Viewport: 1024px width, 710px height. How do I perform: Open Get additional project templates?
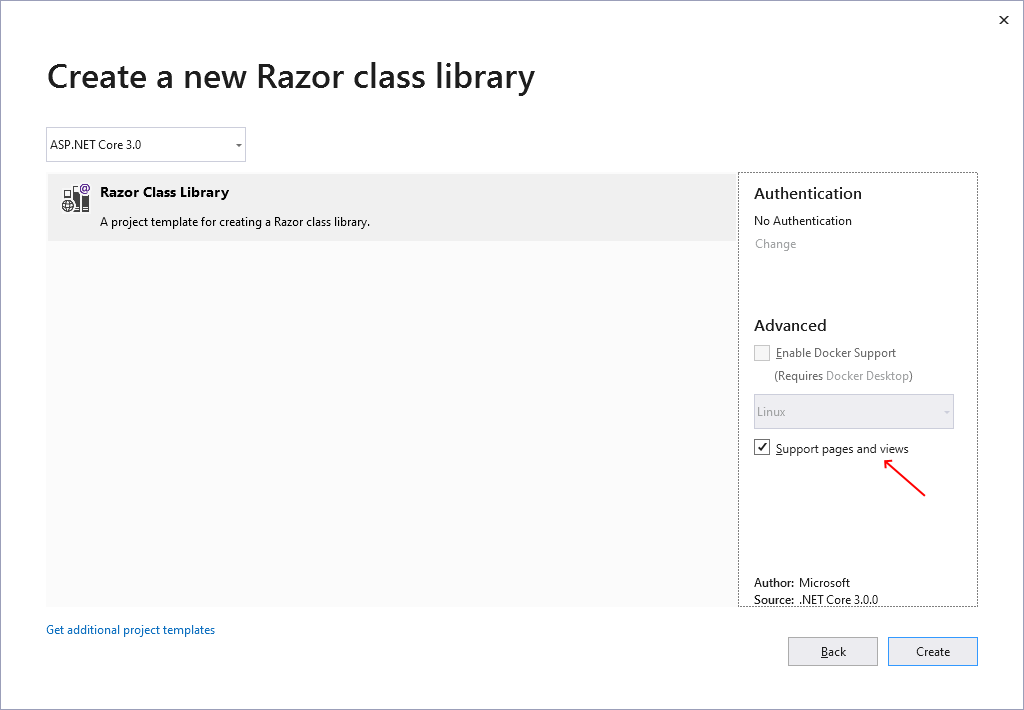pos(130,629)
